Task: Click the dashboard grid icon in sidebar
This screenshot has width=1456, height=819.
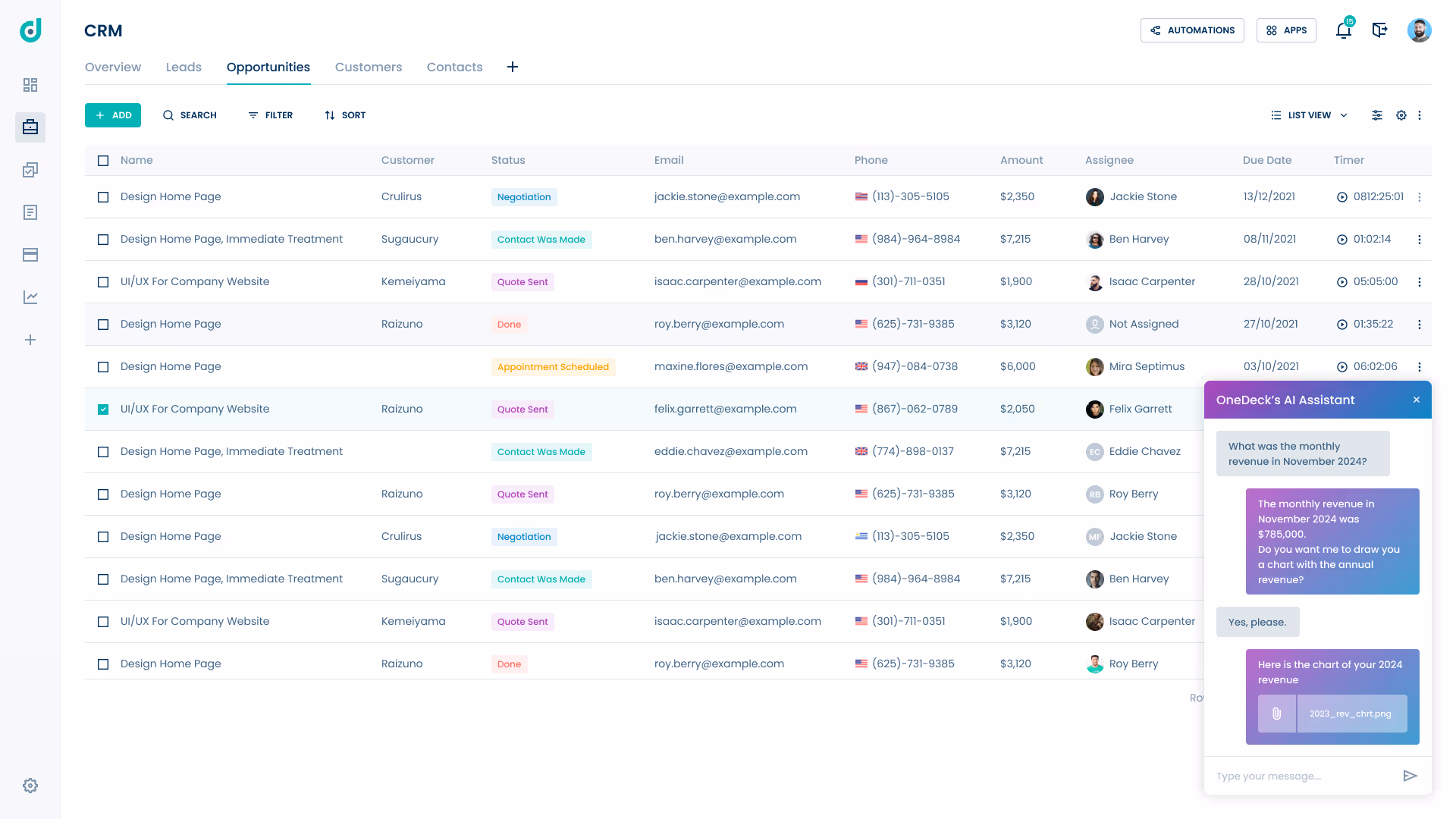Action: (x=30, y=85)
